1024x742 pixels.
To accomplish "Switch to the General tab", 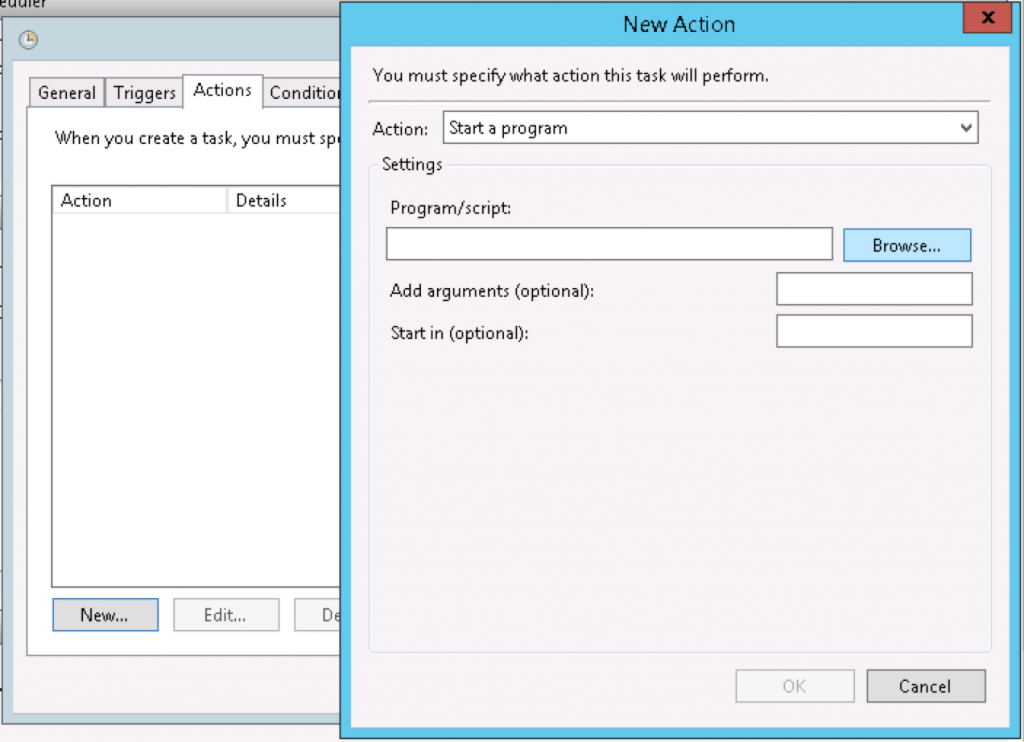I will coord(65,92).
